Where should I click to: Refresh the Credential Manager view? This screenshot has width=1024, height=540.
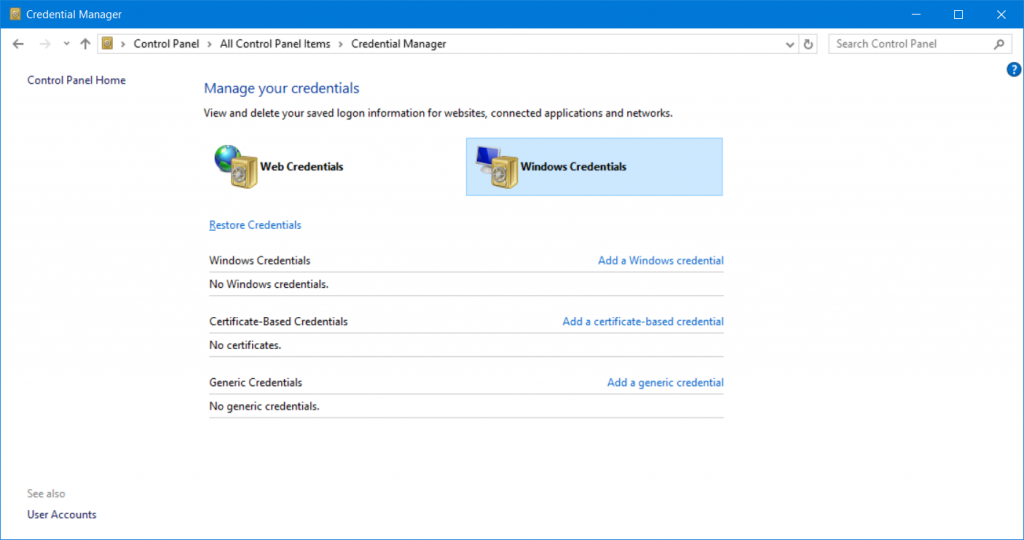(x=808, y=44)
